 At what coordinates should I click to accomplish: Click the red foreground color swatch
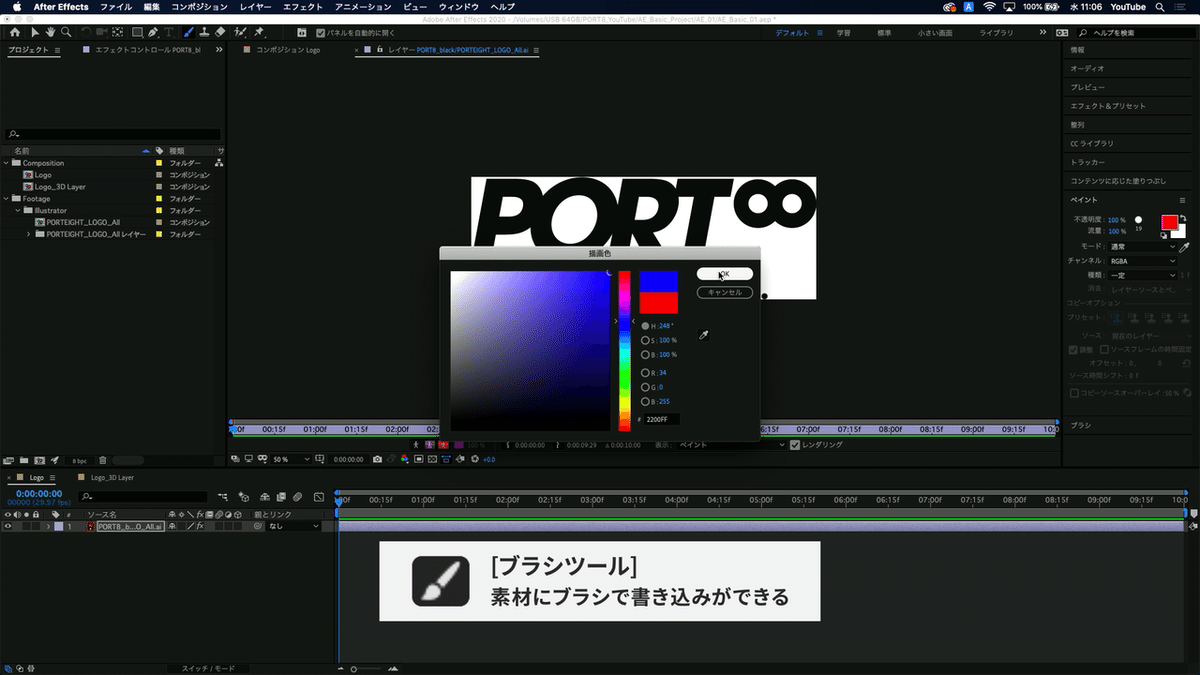1170,223
